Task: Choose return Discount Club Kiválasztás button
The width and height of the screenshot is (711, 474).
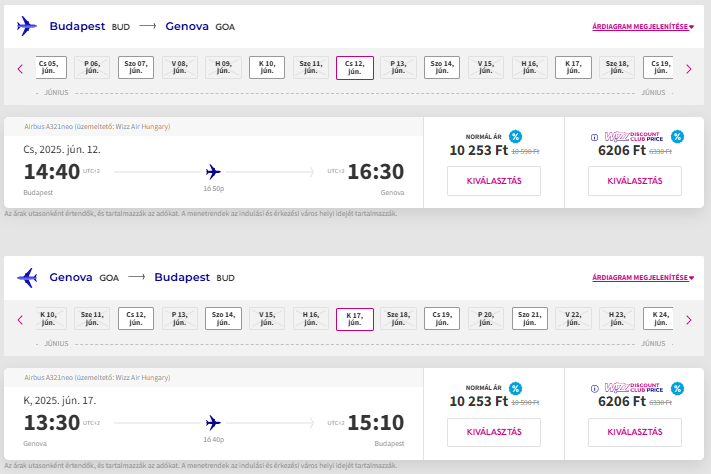Action: [635, 432]
